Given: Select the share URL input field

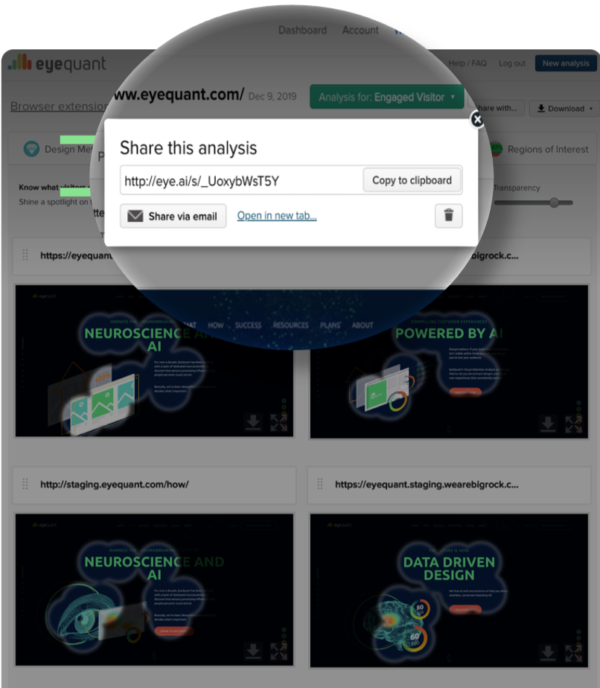Looking at the screenshot, I should [x=241, y=180].
